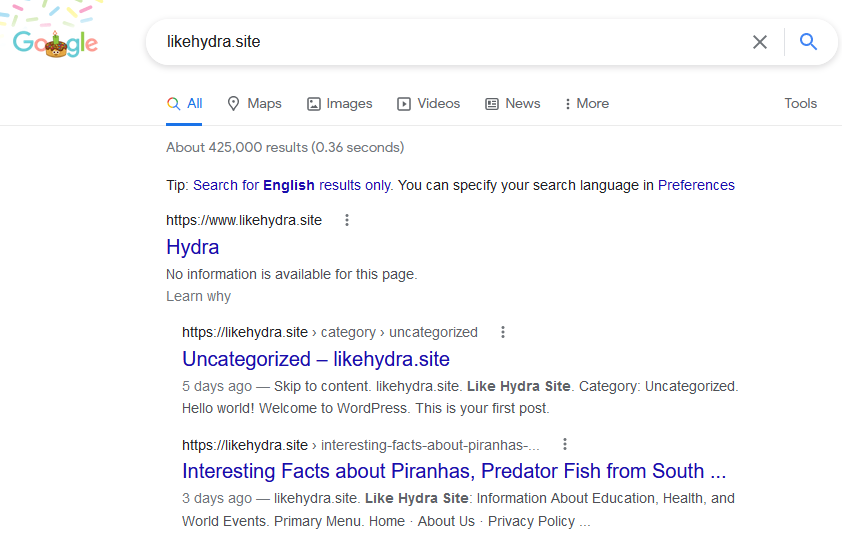This screenshot has height=545, width=842.
Task: Open the 'Uncategorized – likehydra.site' result
Action: point(316,359)
